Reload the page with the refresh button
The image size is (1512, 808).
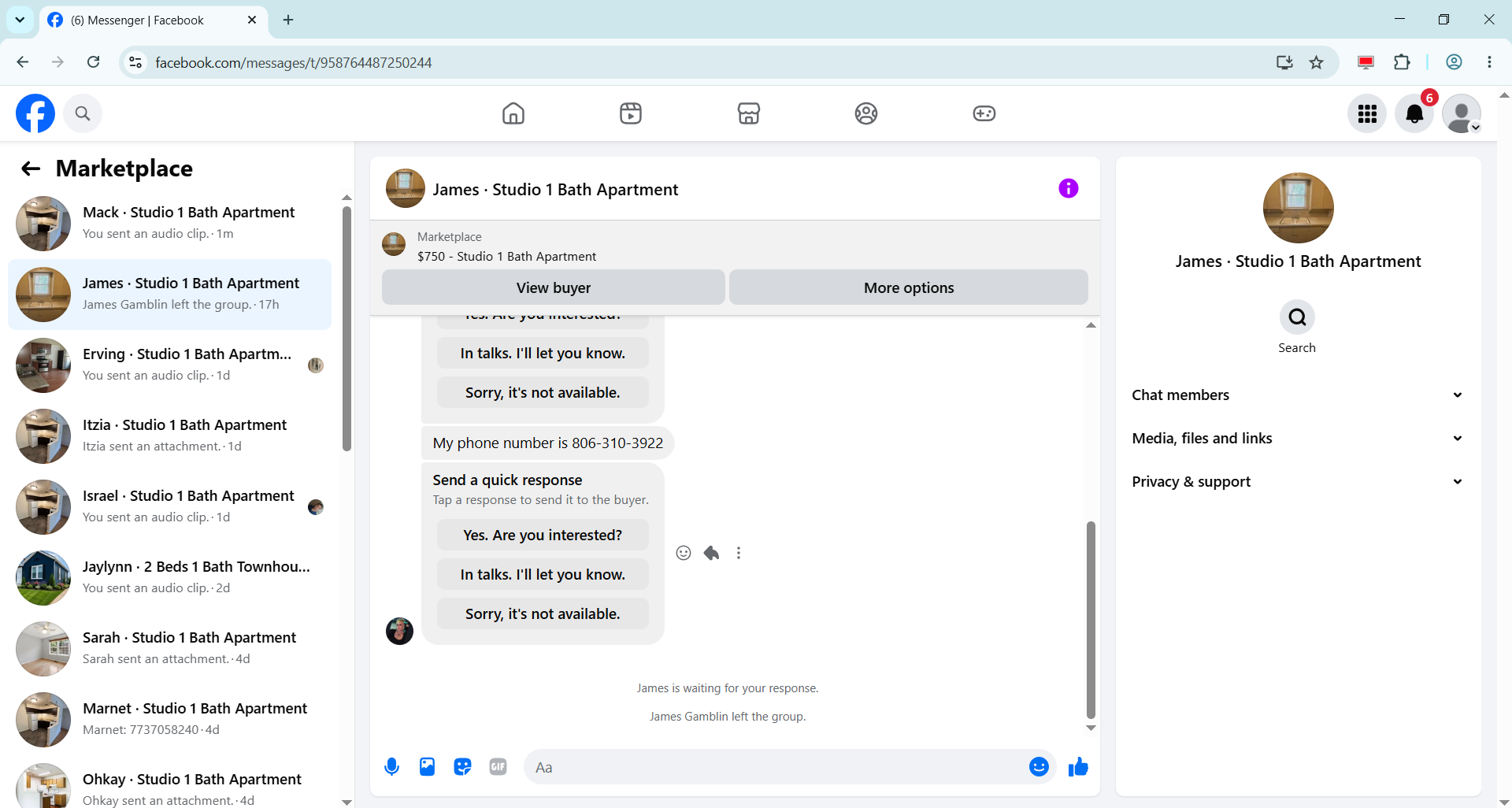point(93,62)
